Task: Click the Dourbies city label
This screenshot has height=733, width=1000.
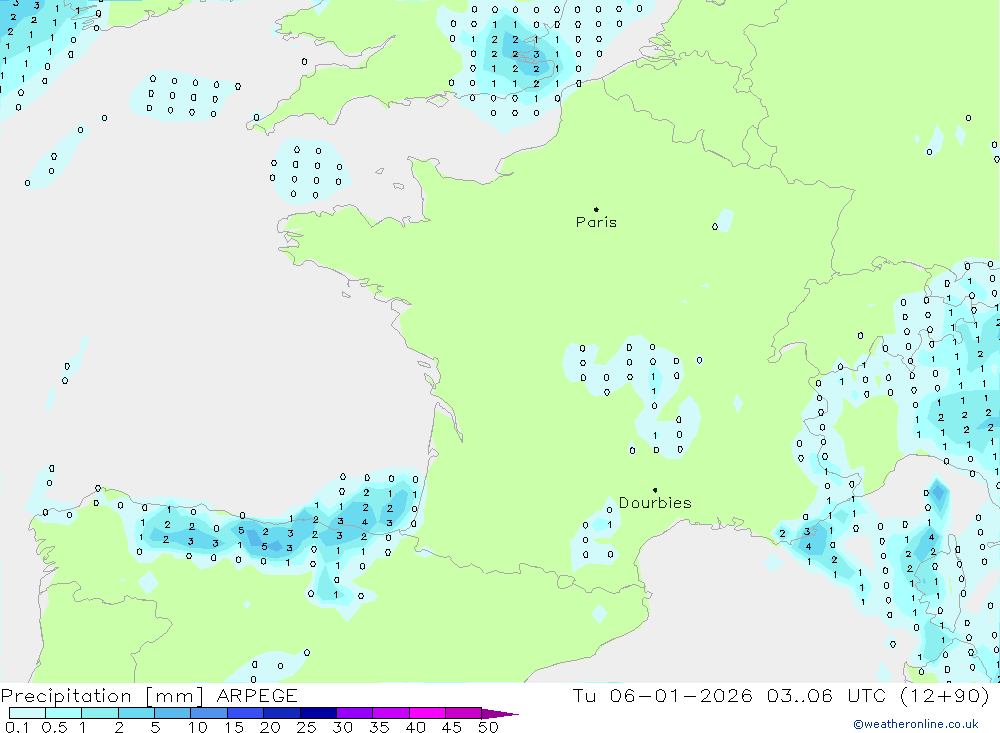Action: coord(655,503)
